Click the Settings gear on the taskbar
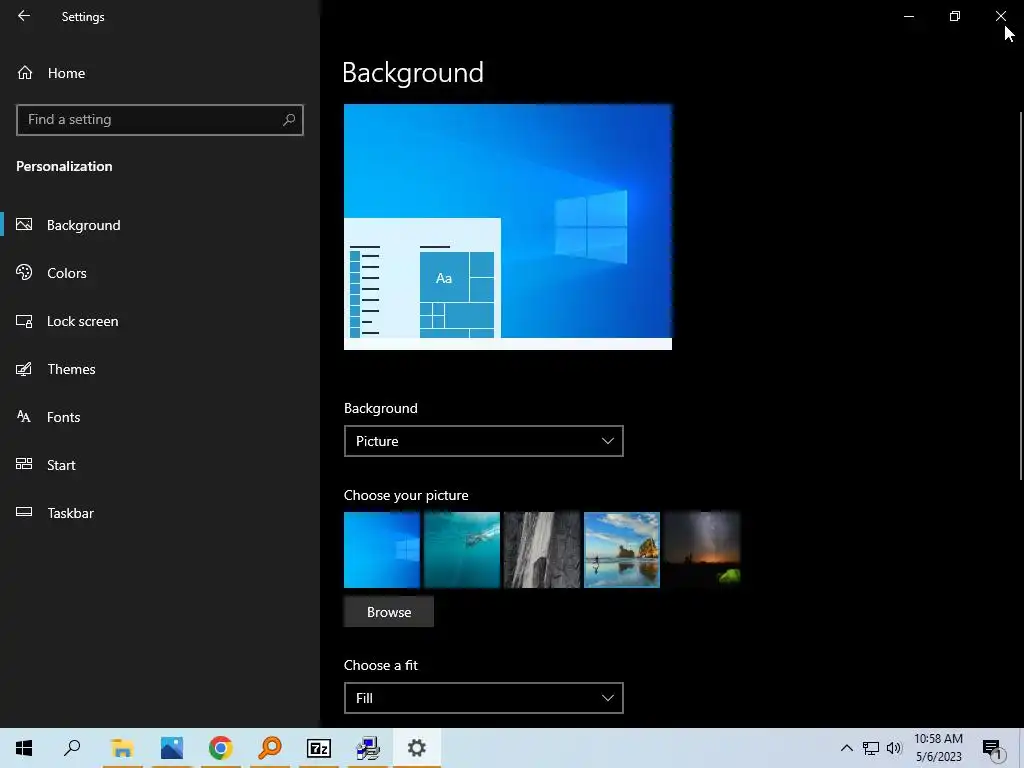Image resolution: width=1024 pixels, height=768 pixels. 417,748
